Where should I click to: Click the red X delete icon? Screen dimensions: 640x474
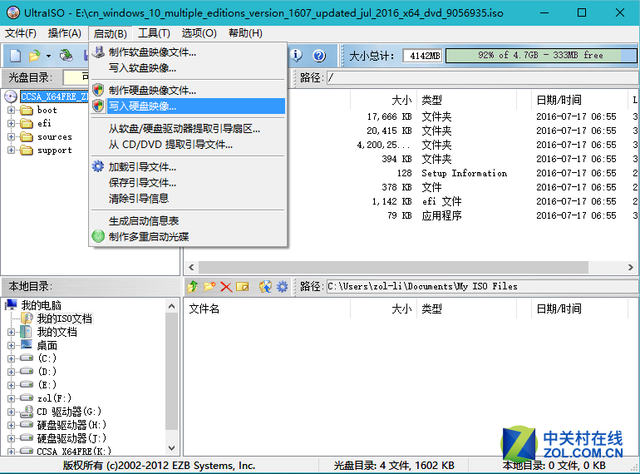[226, 287]
